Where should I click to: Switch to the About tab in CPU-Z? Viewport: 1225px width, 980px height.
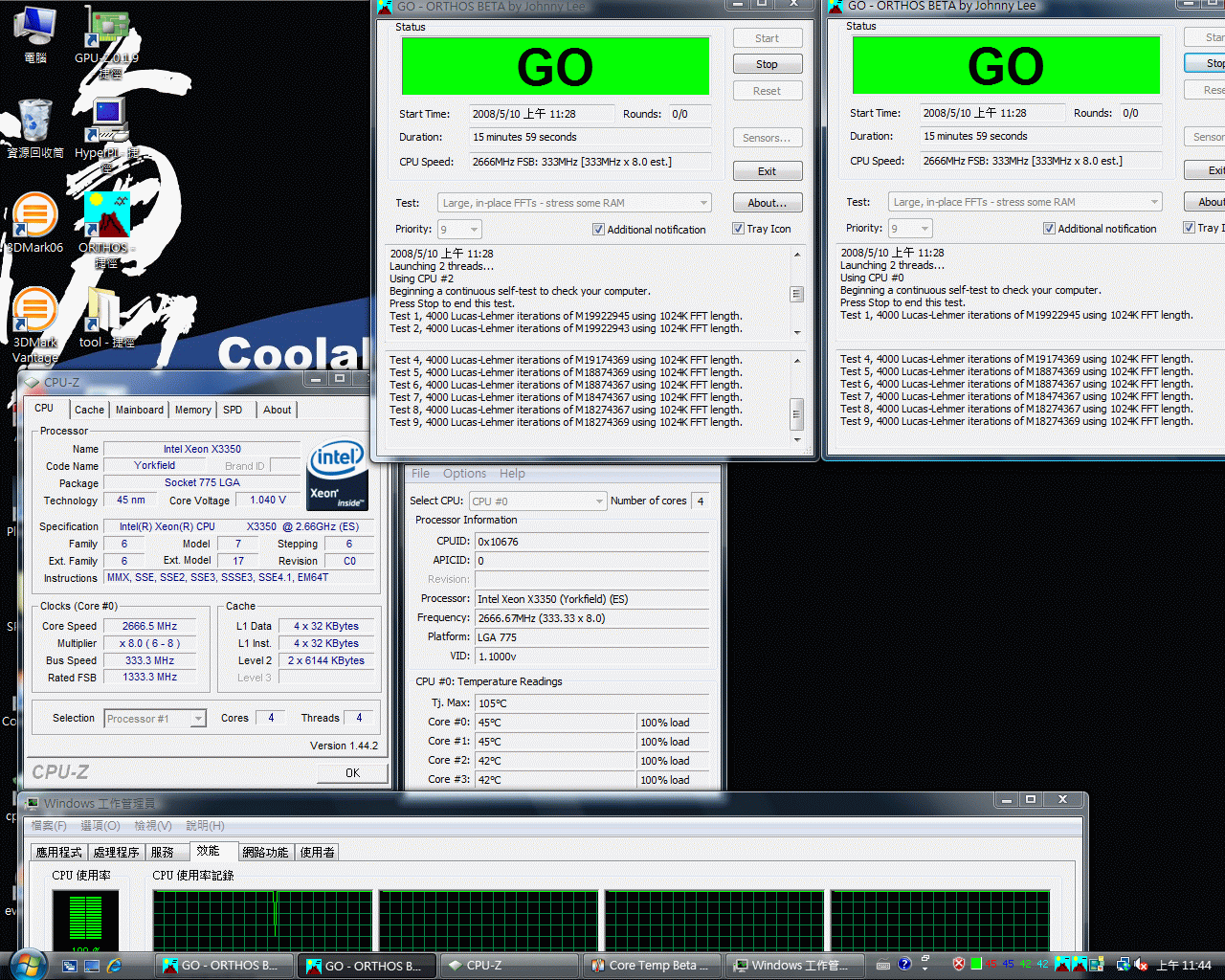pyautogui.click(x=278, y=410)
